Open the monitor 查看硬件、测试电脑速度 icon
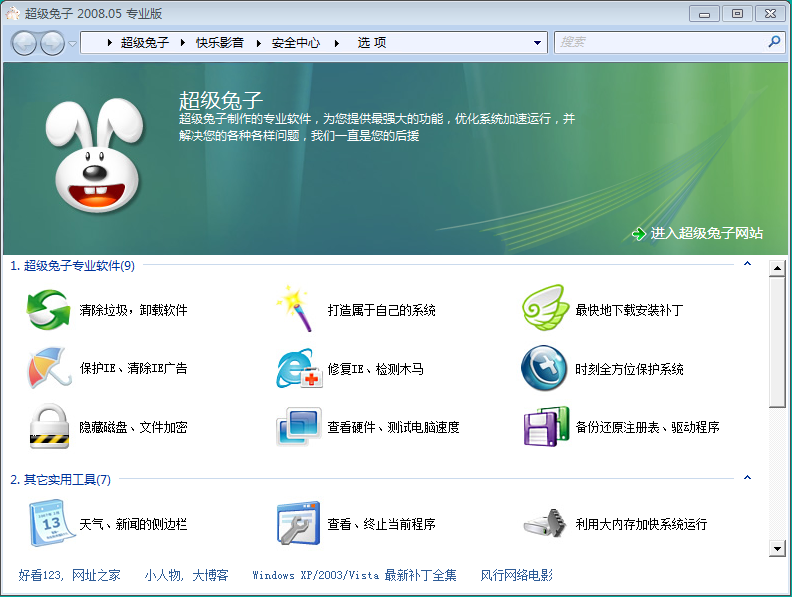 (x=297, y=427)
